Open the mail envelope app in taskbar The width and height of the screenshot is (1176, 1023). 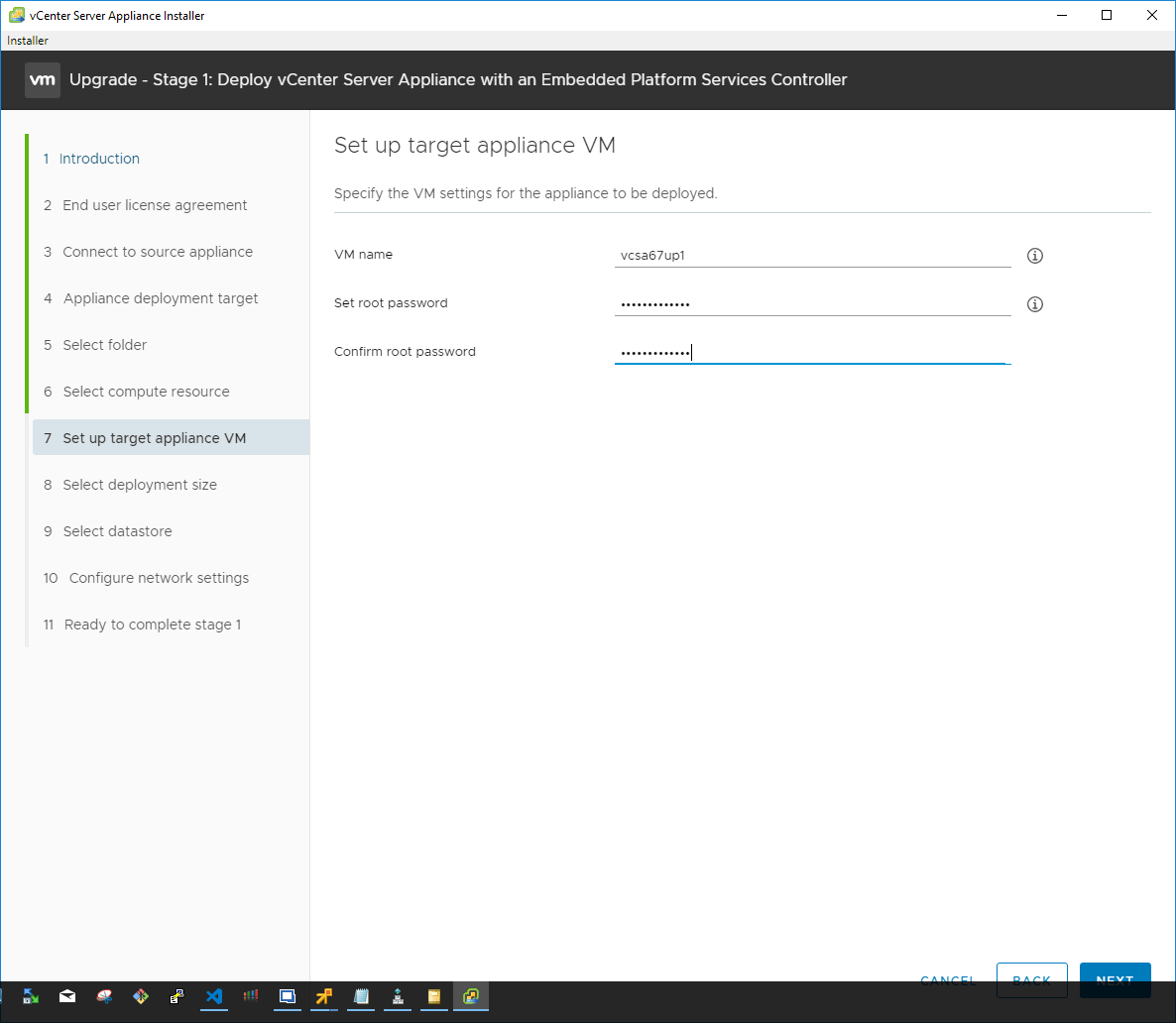click(x=67, y=996)
